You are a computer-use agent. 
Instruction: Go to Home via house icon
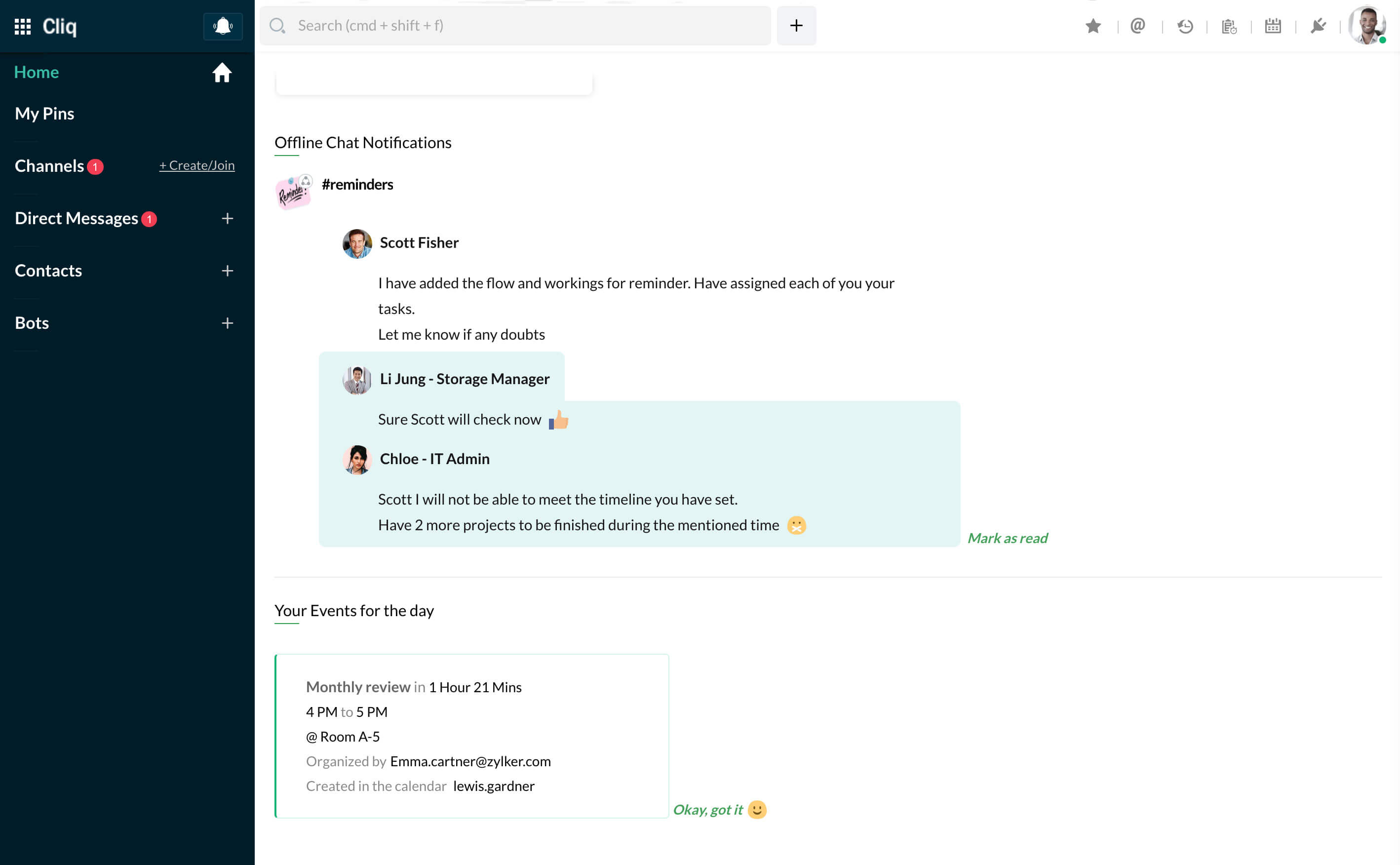[222, 73]
